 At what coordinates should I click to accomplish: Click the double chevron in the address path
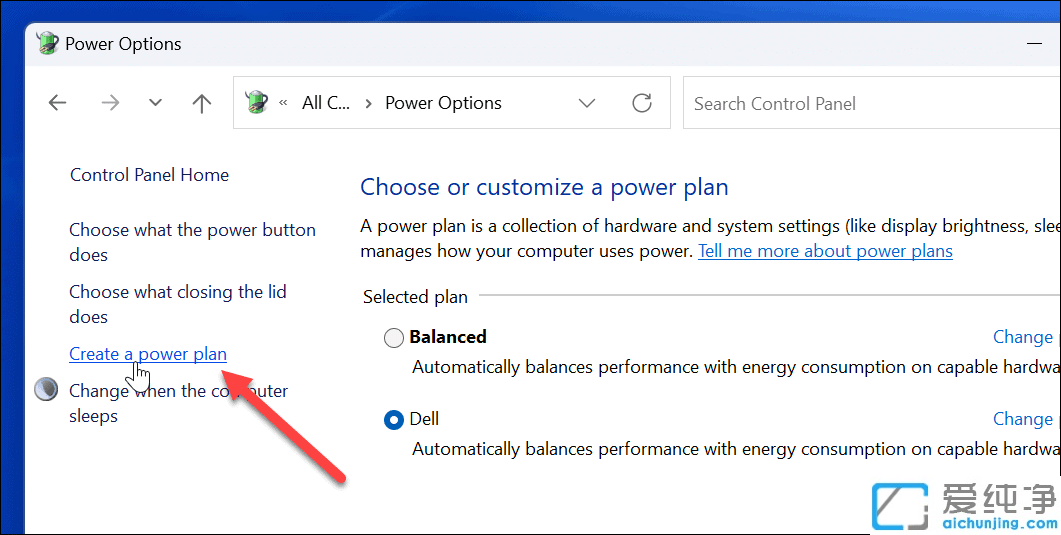click(x=284, y=103)
